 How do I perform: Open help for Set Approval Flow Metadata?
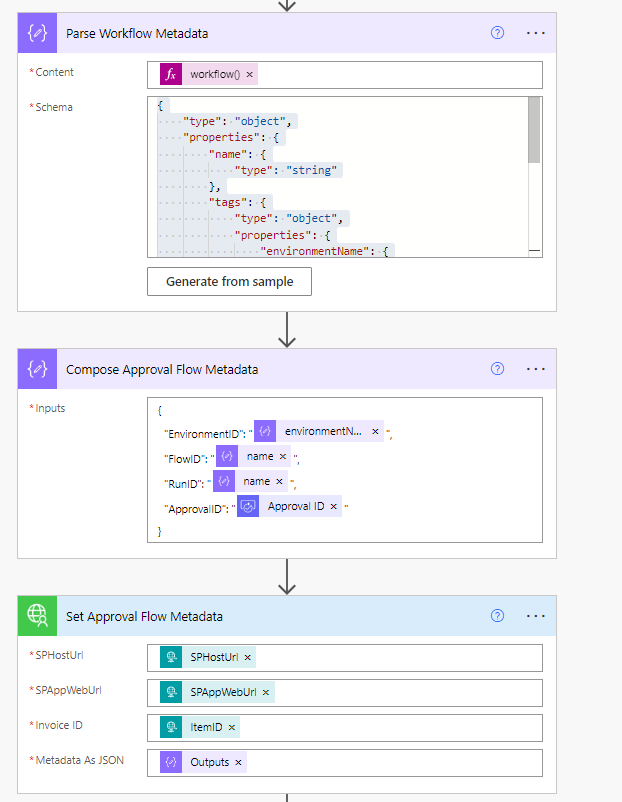497,616
